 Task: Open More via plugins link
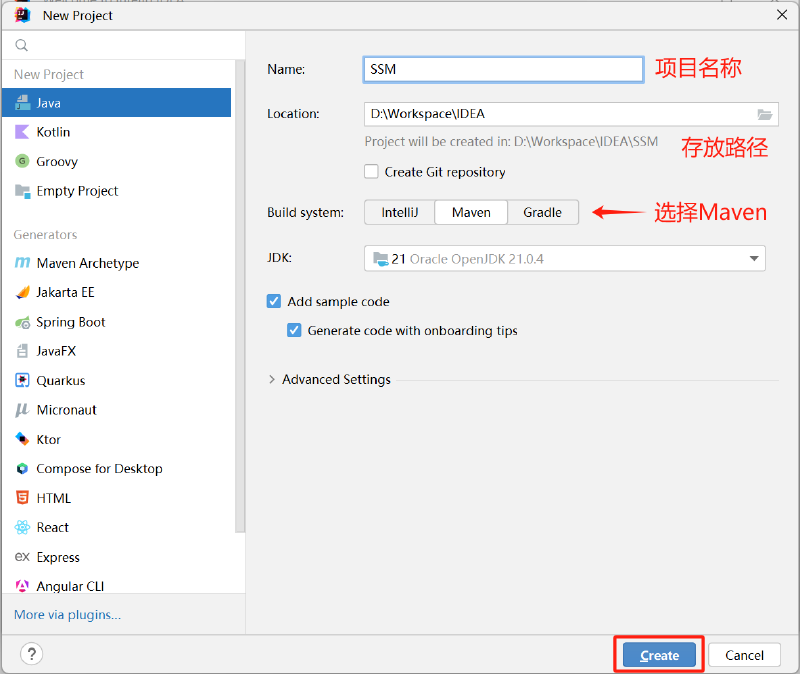pyautogui.click(x=67, y=614)
